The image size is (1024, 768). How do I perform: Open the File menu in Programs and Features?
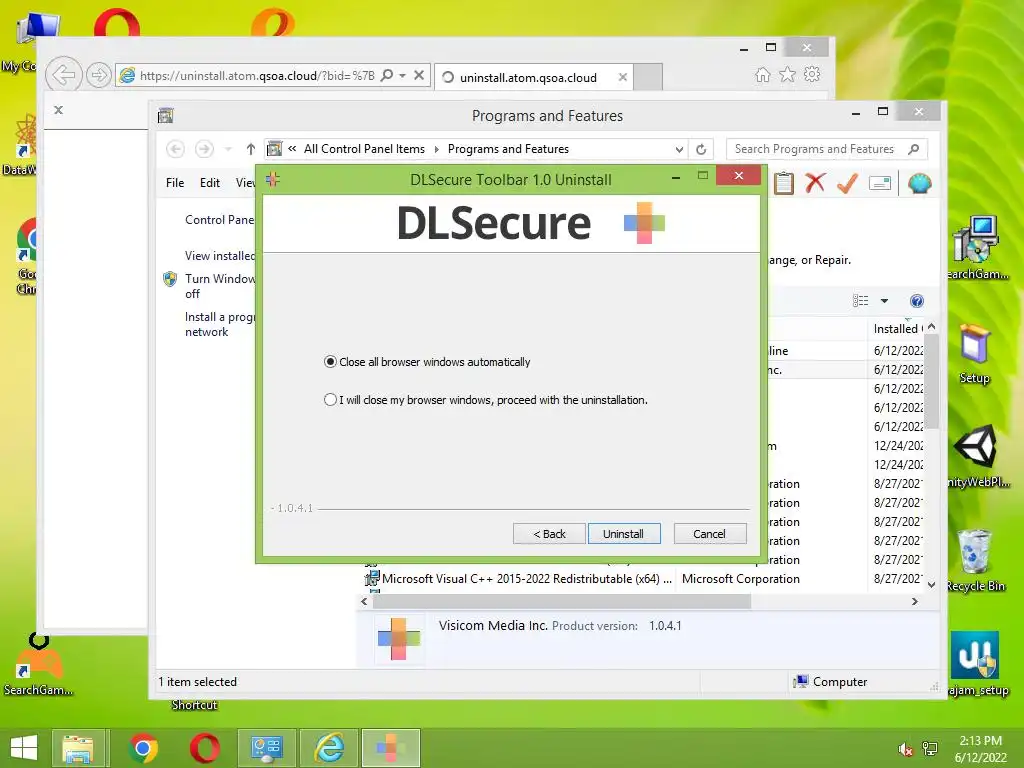pyautogui.click(x=175, y=183)
